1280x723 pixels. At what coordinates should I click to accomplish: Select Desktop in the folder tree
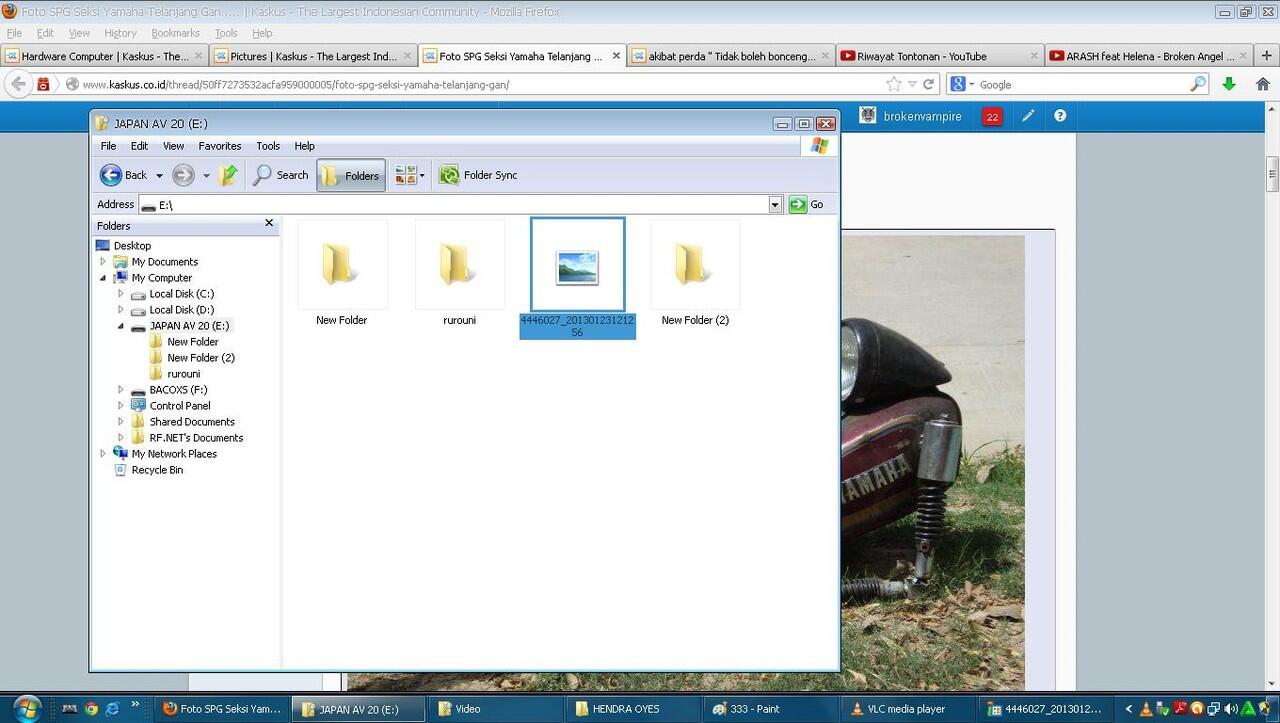tap(132, 246)
